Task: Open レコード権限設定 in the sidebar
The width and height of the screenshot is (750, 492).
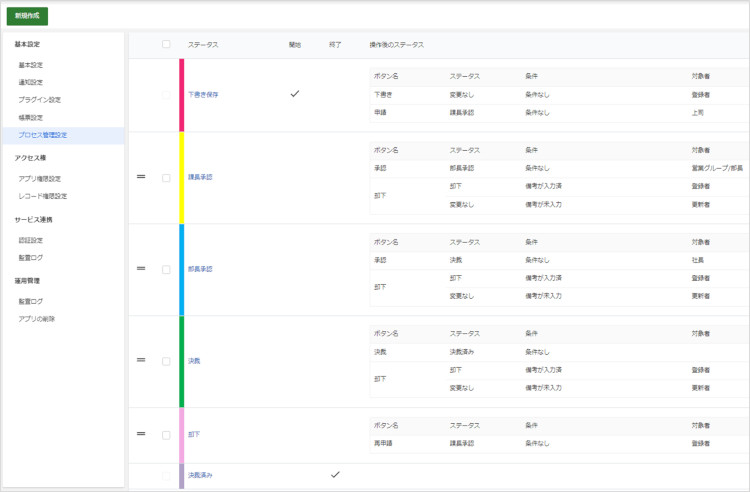Action: [x=43, y=196]
